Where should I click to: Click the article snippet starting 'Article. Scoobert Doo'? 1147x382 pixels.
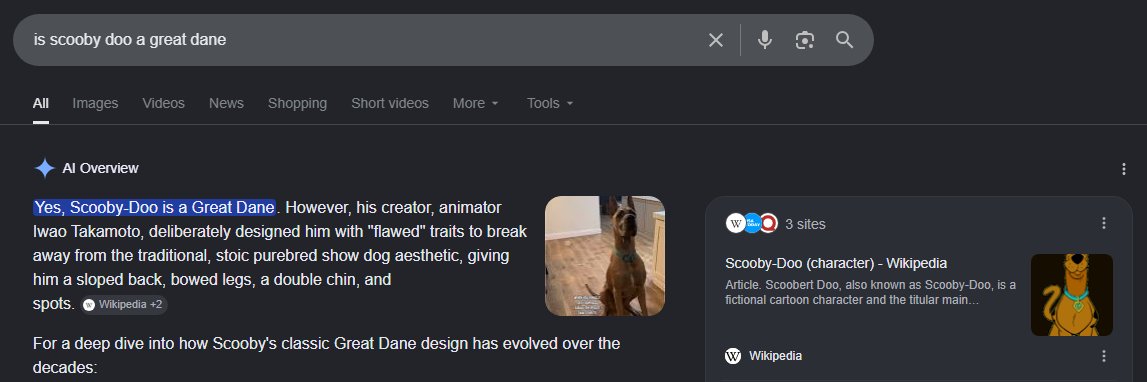pyautogui.click(x=870, y=292)
